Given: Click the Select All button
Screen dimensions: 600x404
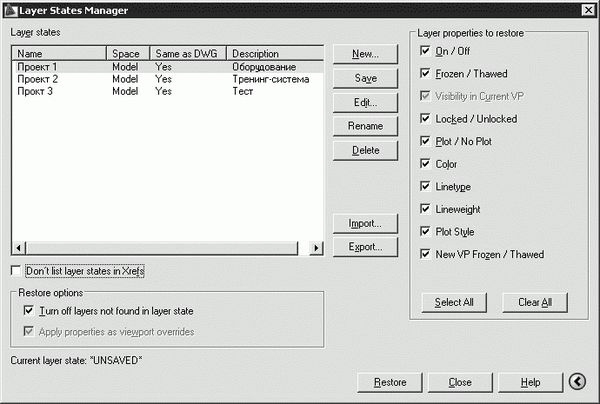Looking at the screenshot, I should (454, 303).
